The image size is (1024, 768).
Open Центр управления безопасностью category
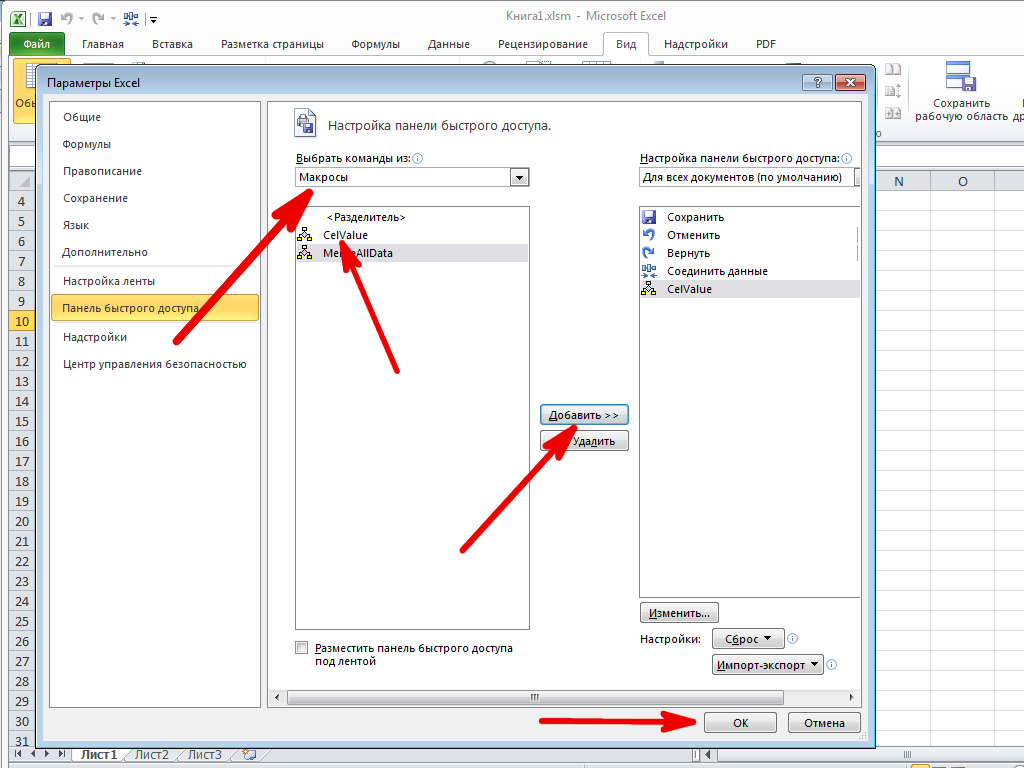pos(155,364)
